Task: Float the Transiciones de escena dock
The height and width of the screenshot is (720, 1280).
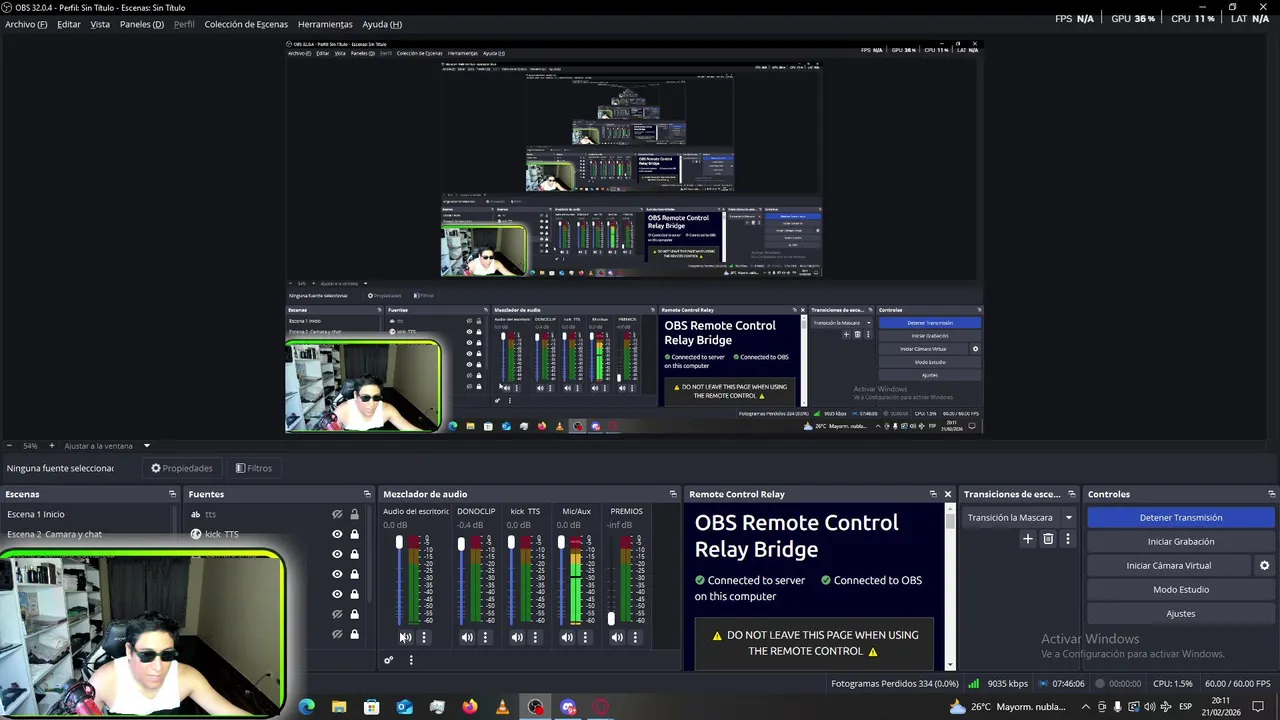Action: coord(1071,494)
